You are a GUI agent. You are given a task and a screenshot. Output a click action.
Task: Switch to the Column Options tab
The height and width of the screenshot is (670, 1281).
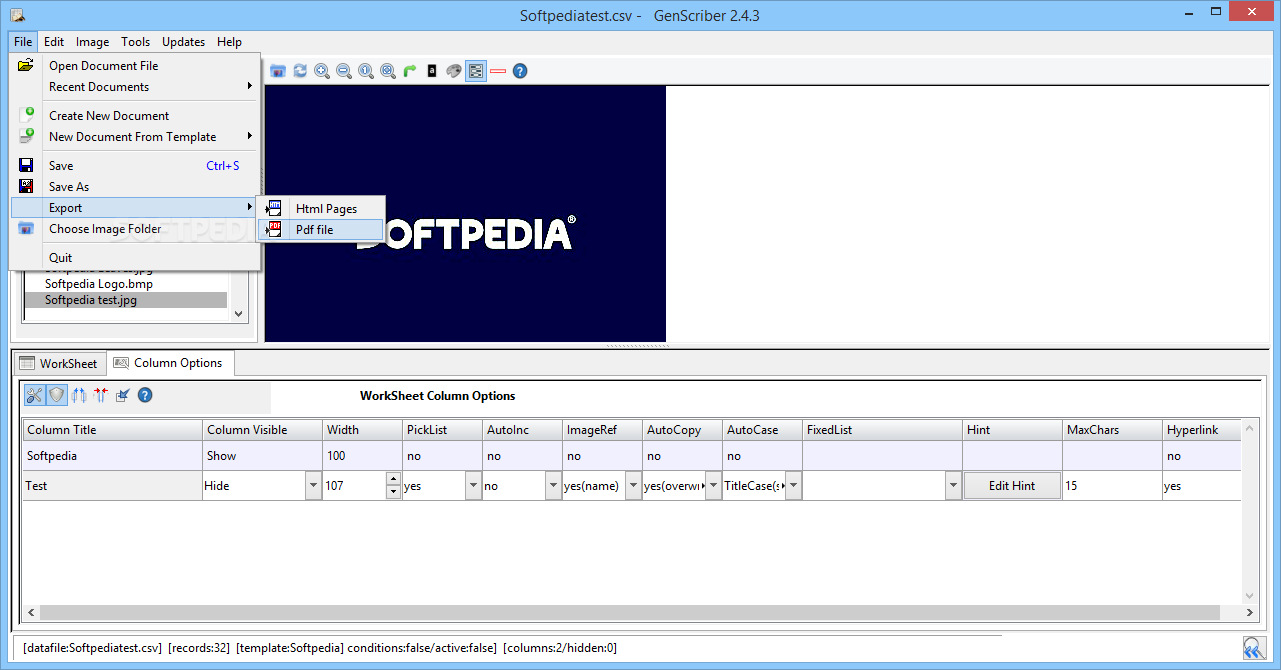coord(169,362)
